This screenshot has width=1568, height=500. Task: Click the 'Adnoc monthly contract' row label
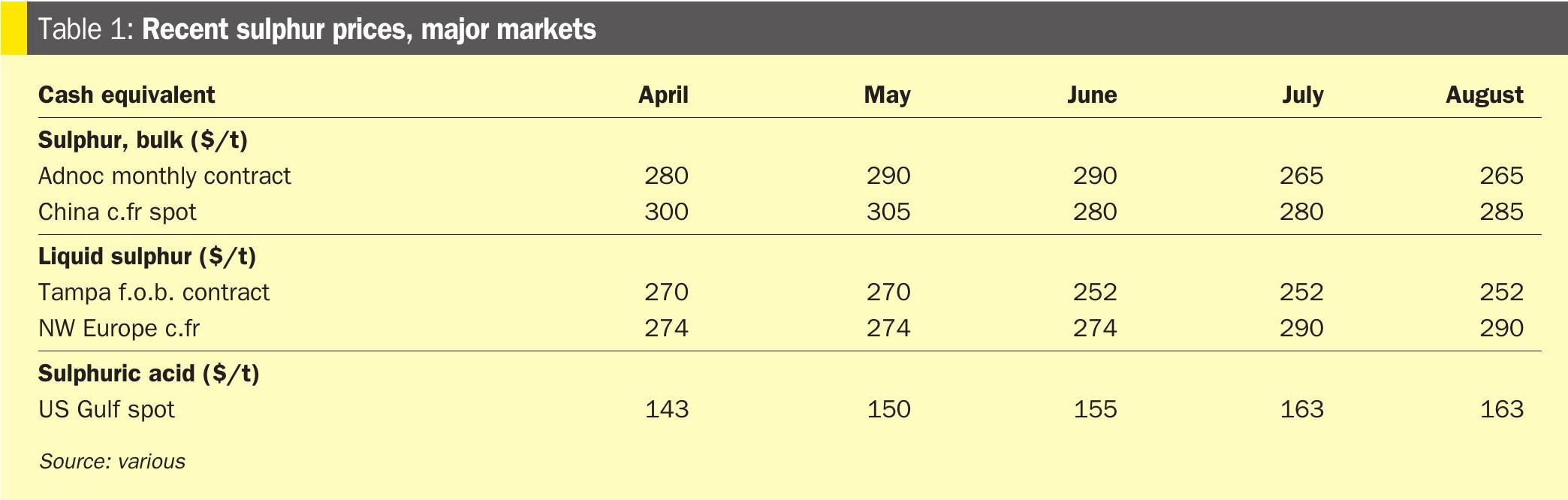164,176
